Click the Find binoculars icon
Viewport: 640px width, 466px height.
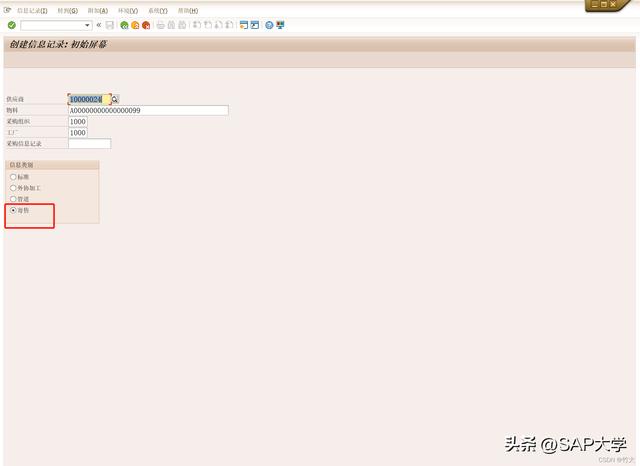coord(171,25)
